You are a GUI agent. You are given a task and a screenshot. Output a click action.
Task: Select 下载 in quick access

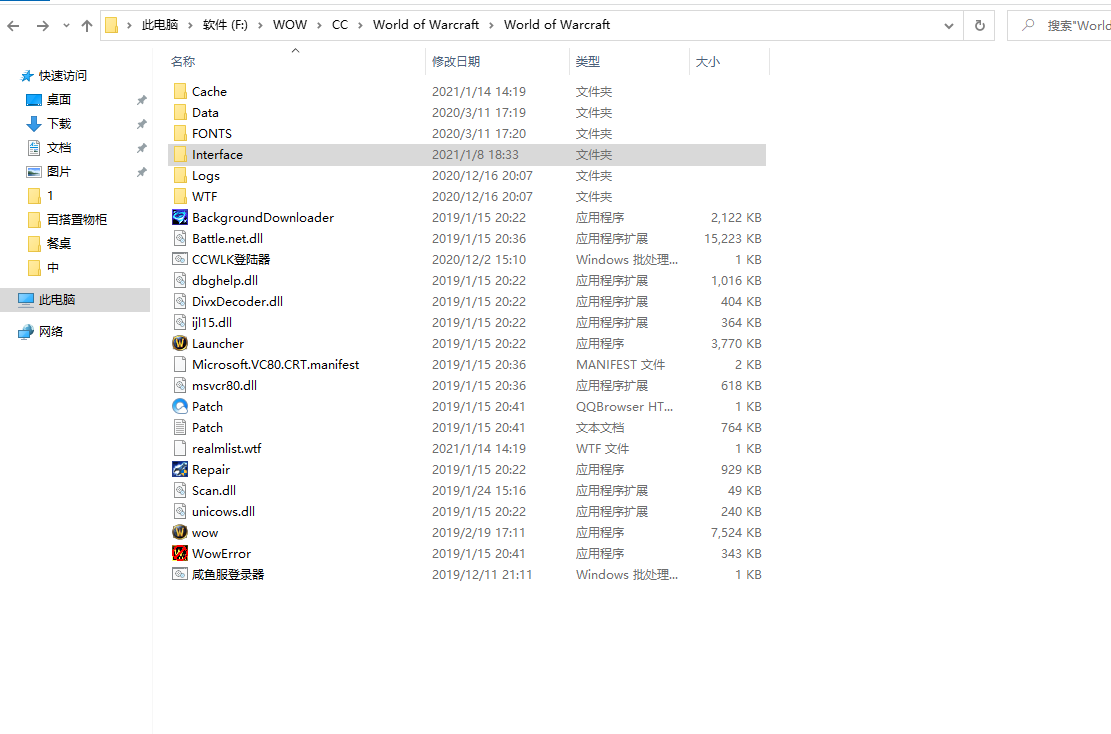(x=59, y=124)
